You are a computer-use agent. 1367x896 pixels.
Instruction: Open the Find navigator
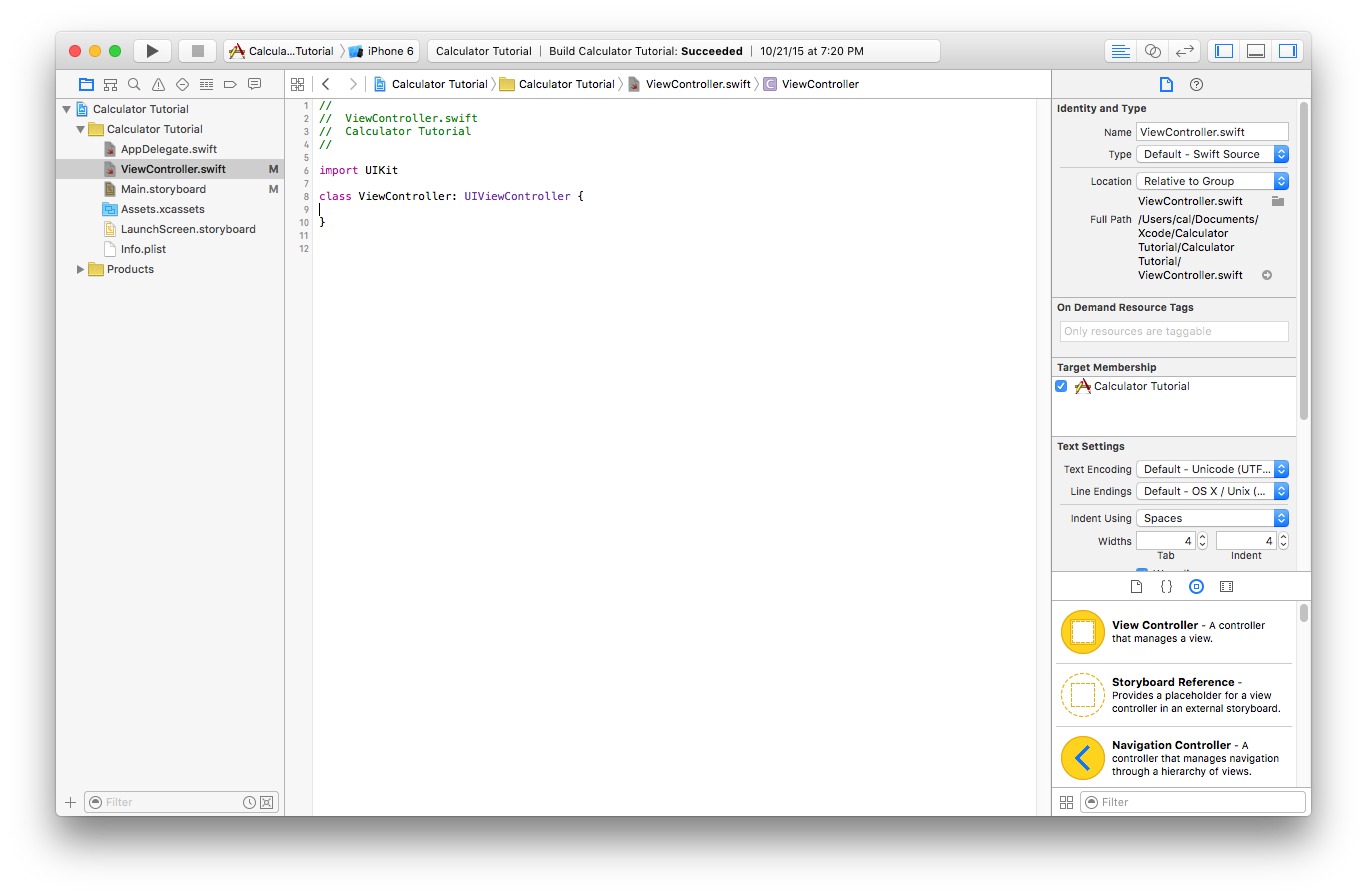(x=134, y=84)
